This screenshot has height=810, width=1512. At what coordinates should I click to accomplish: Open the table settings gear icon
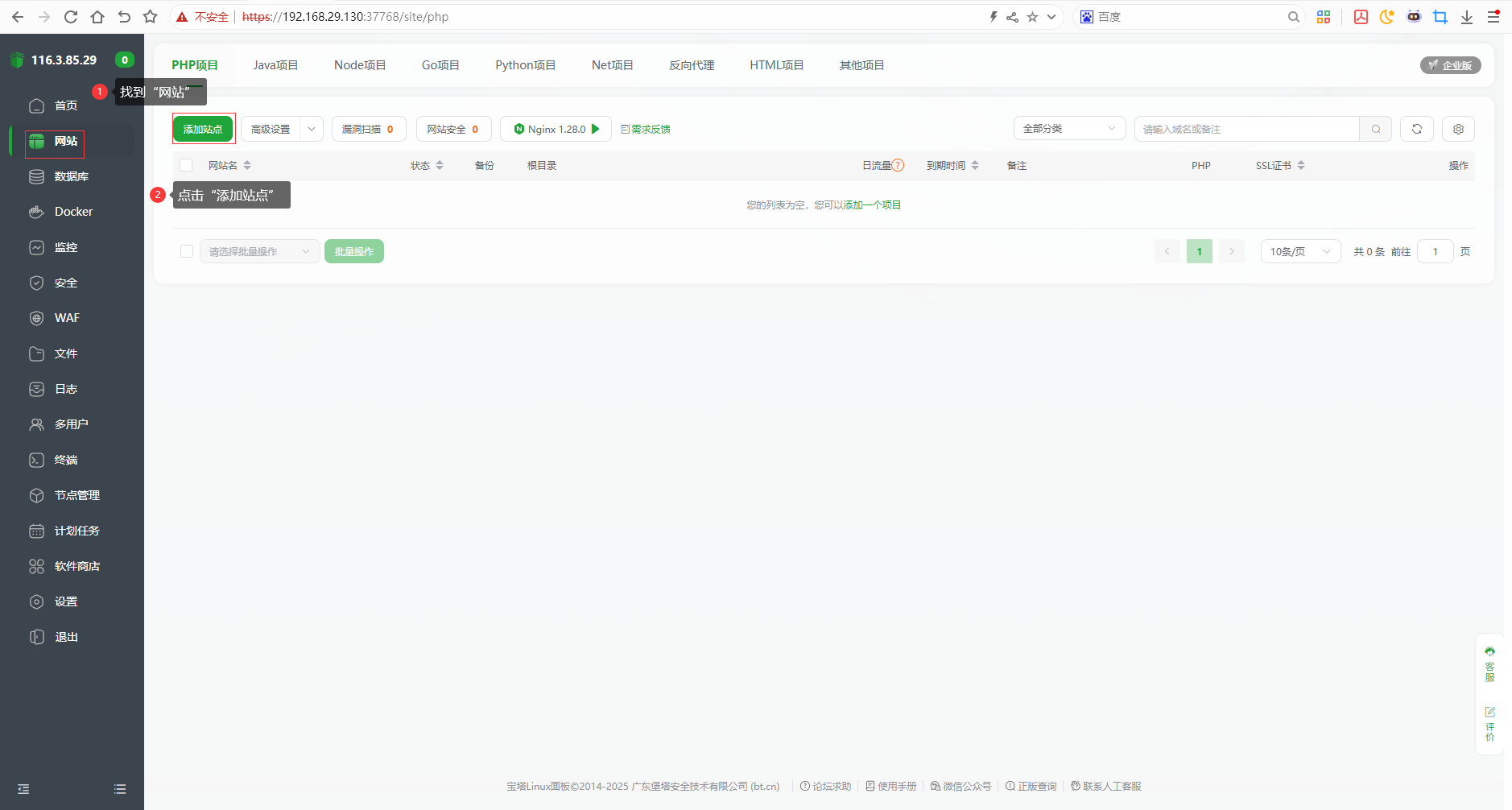1458,129
